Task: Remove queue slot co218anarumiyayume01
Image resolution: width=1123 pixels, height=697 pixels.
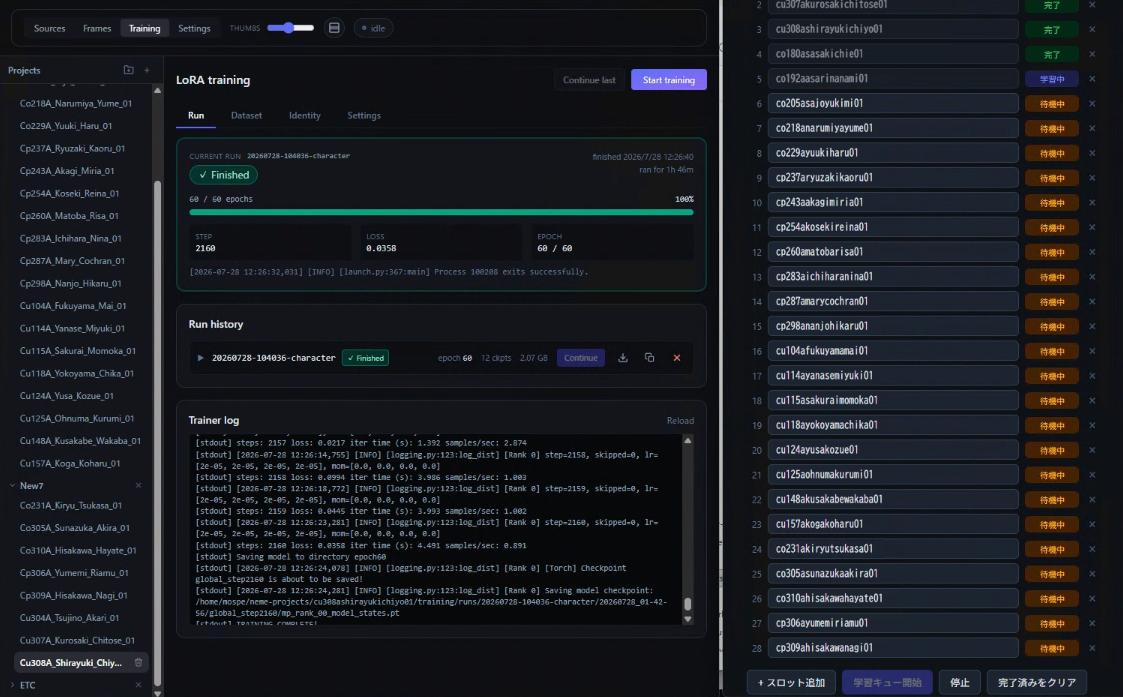Action: [1091, 128]
